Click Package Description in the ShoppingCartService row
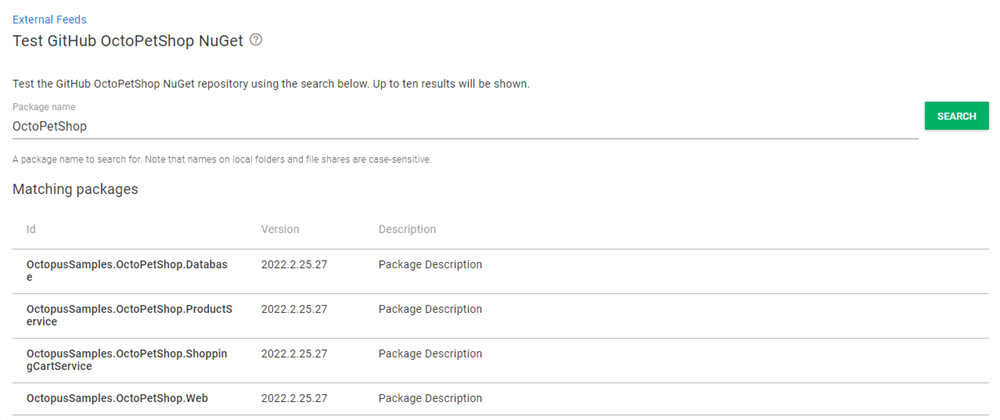 pos(430,354)
